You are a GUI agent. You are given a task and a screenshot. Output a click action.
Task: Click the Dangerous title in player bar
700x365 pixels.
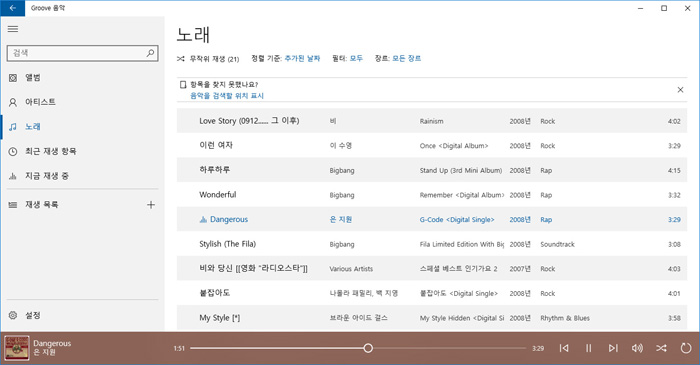point(52,344)
